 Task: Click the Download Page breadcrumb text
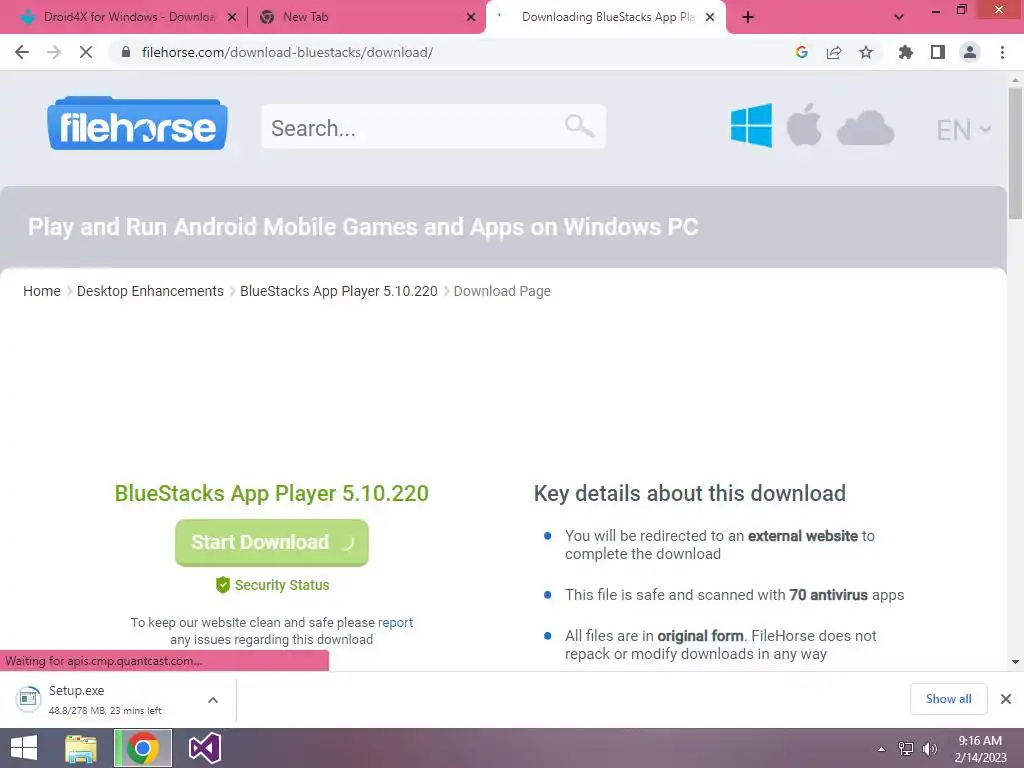502,291
